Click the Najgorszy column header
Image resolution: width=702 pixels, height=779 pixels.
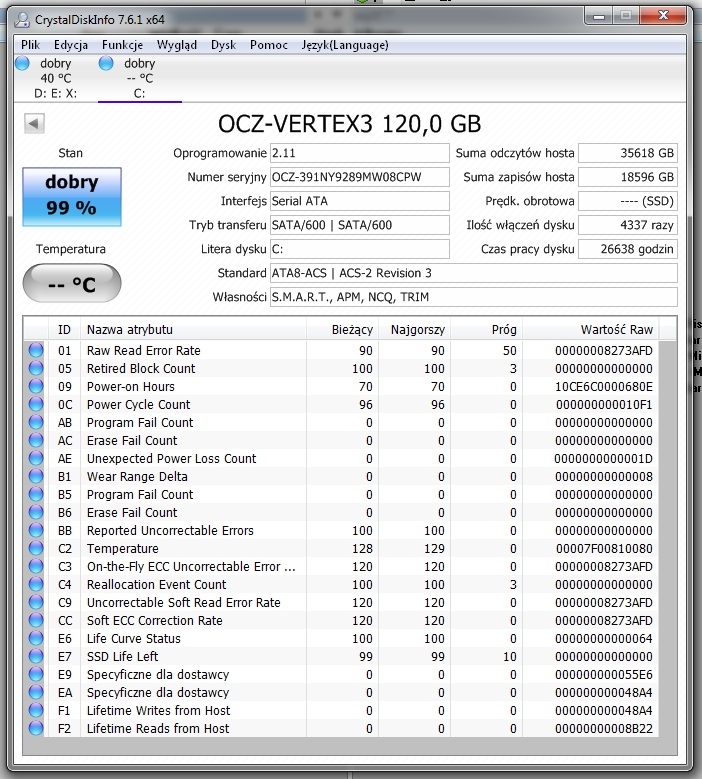pos(414,329)
